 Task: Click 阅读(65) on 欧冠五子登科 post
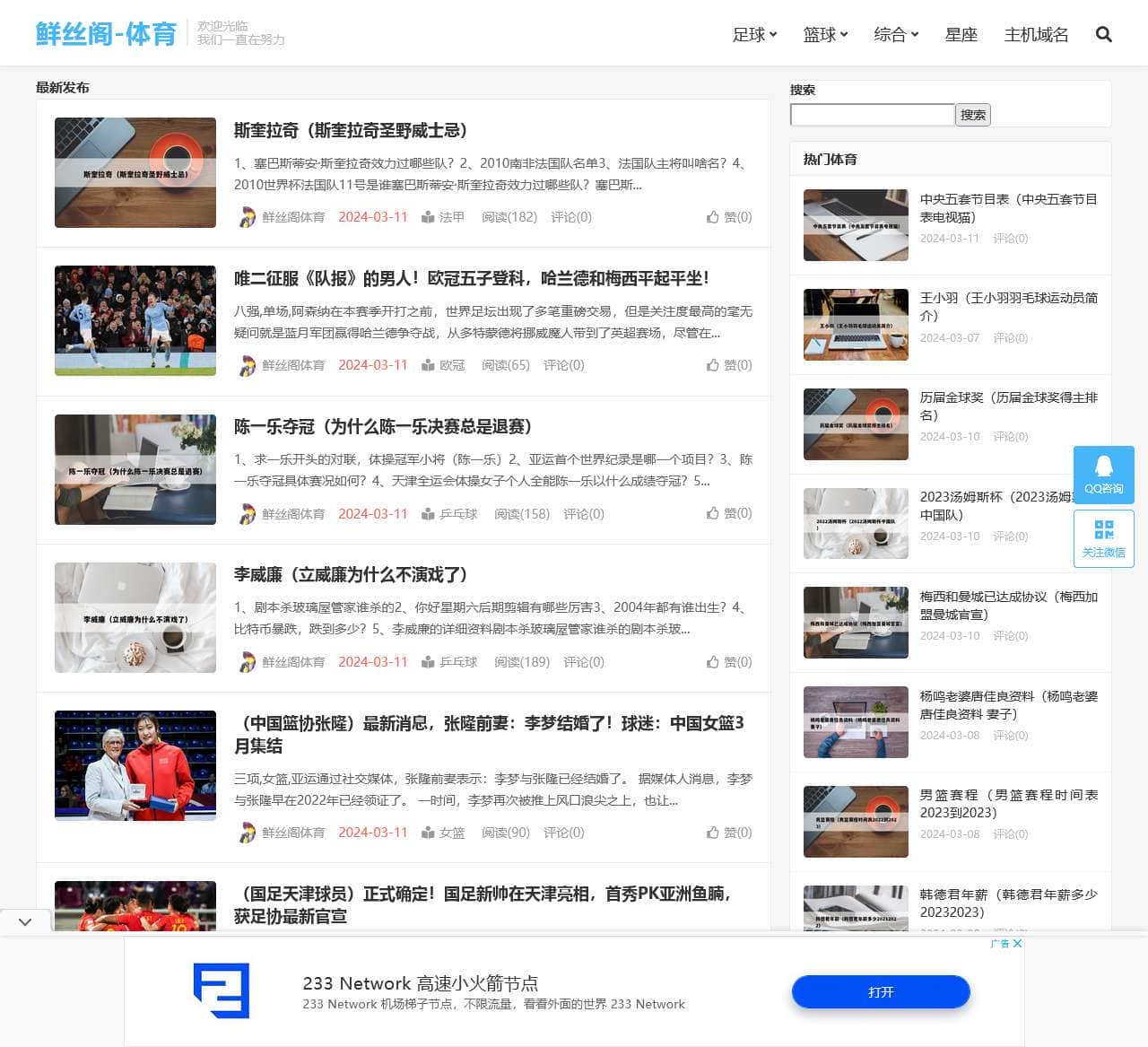coord(506,365)
